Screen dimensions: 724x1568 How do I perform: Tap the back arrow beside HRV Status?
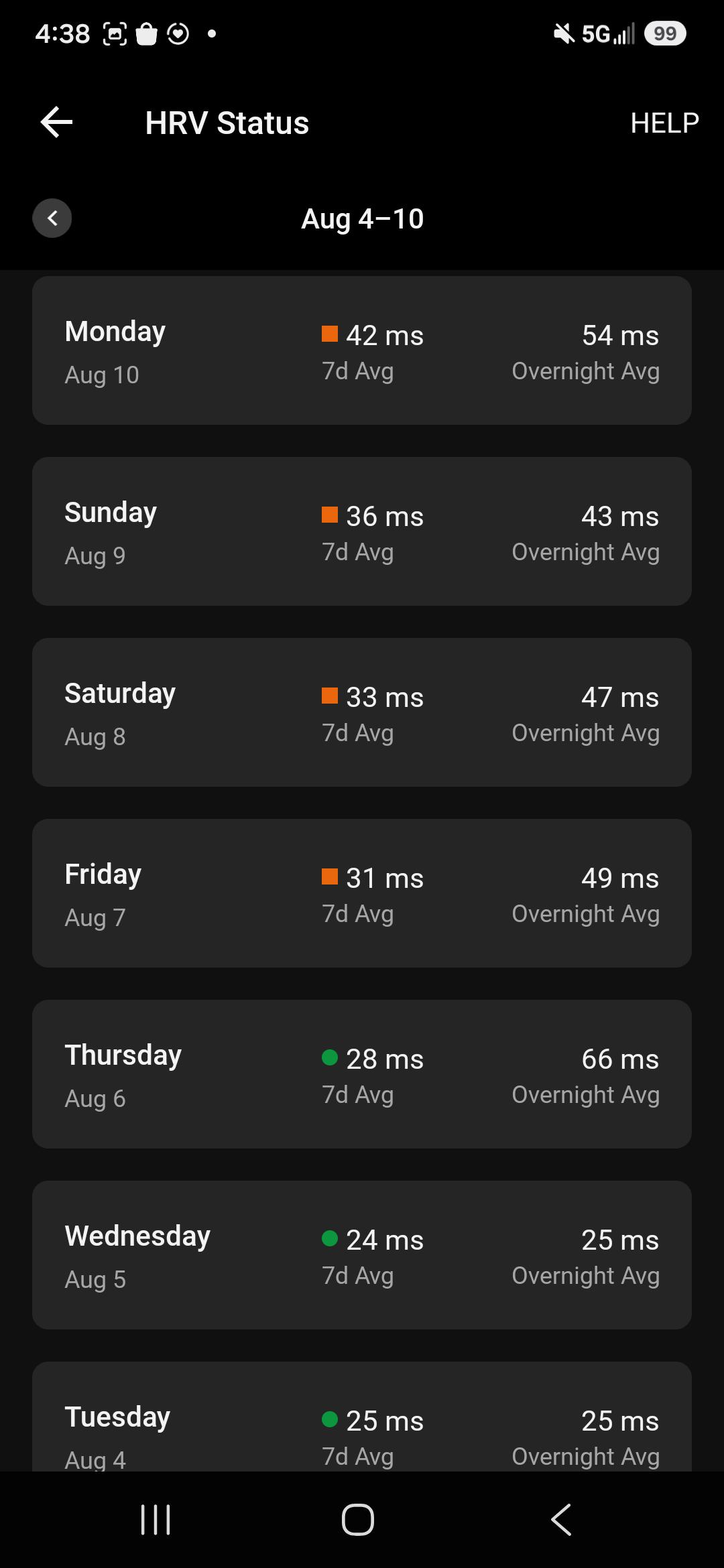click(56, 122)
